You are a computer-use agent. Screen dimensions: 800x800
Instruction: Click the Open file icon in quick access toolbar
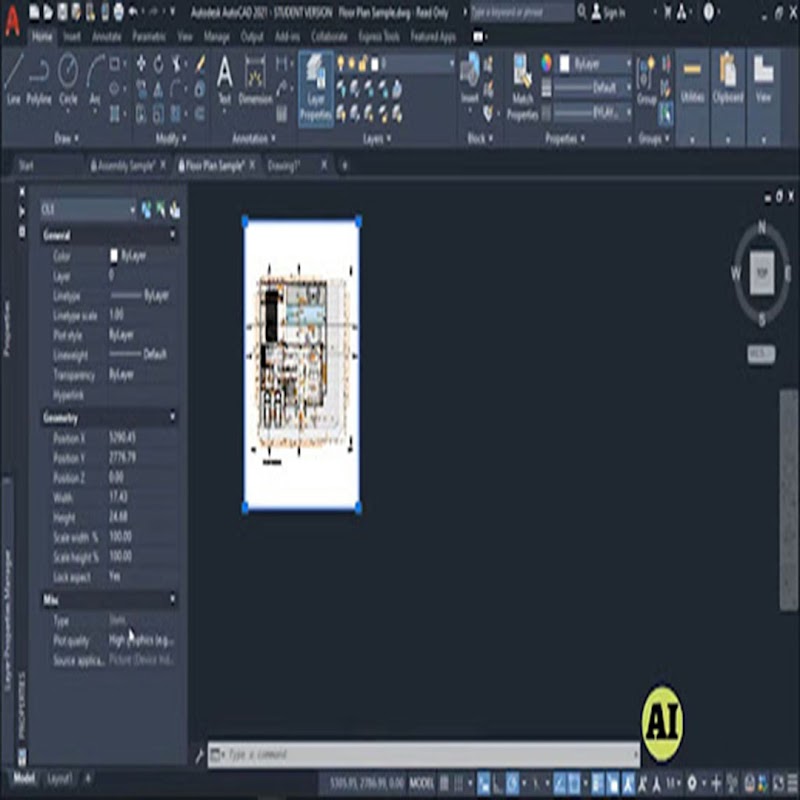coord(48,12)
